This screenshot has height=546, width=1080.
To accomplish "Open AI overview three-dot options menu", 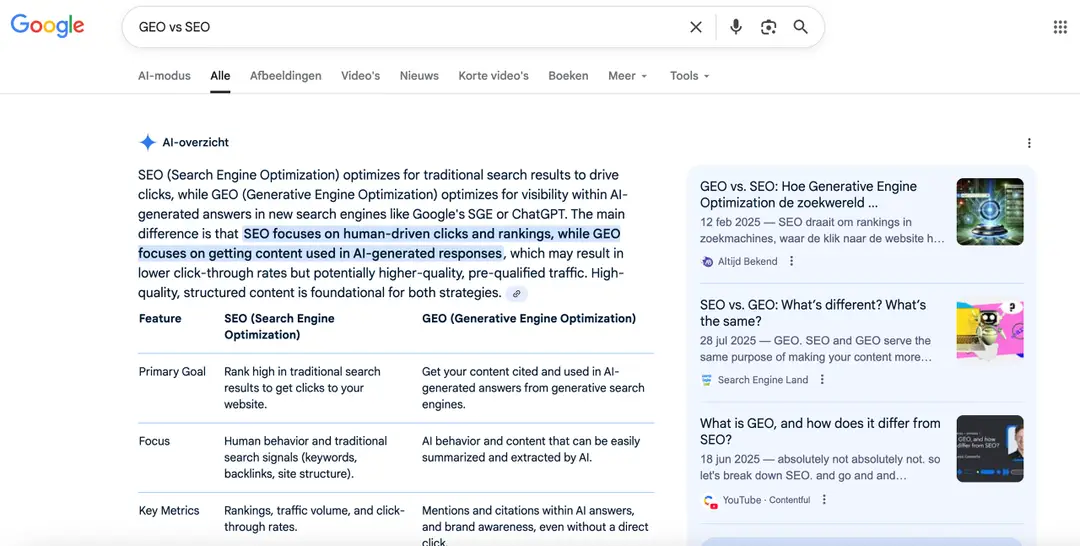I will click(1029, 143).
